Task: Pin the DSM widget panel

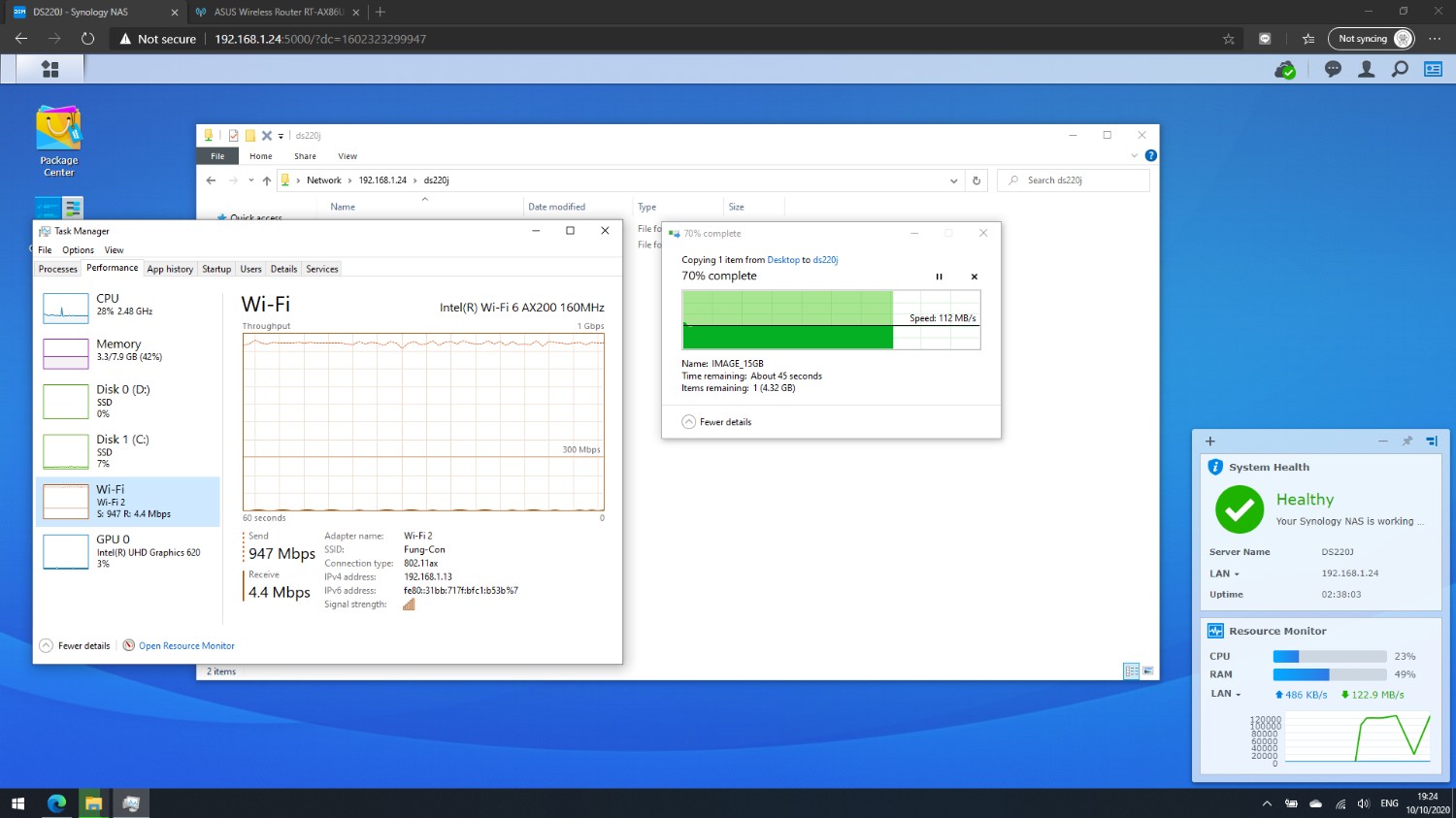Action: pos(1406,442)
